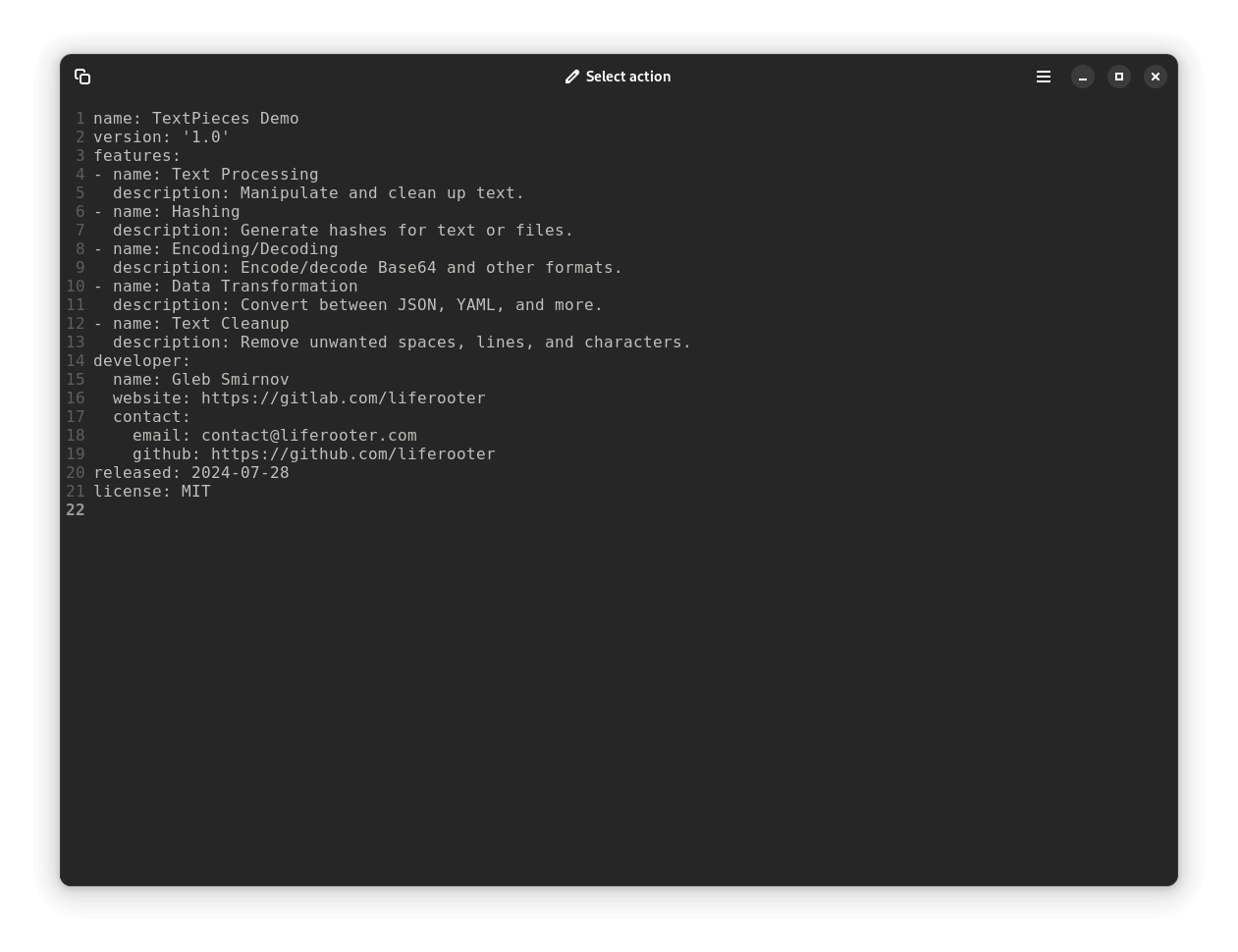Open the hamburger main menu

pos(1044,77)
